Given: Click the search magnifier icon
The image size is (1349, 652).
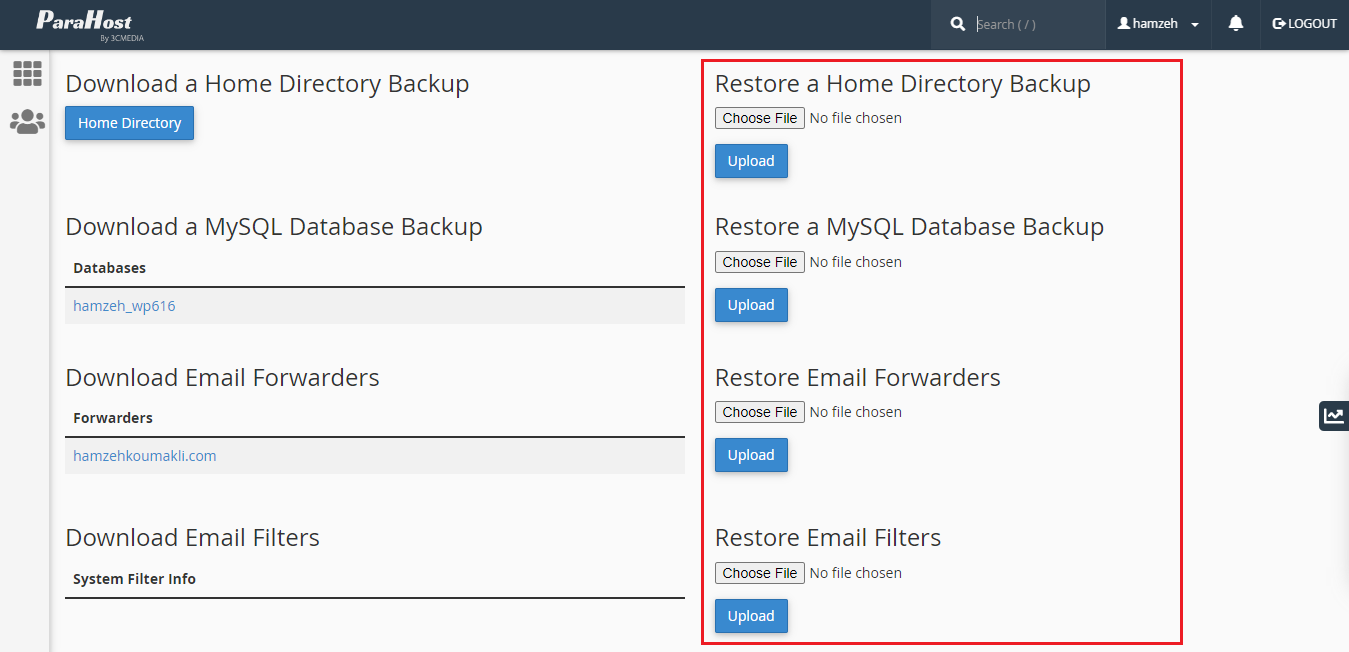Looking at the screenshot, I should (x=958, y=24).
